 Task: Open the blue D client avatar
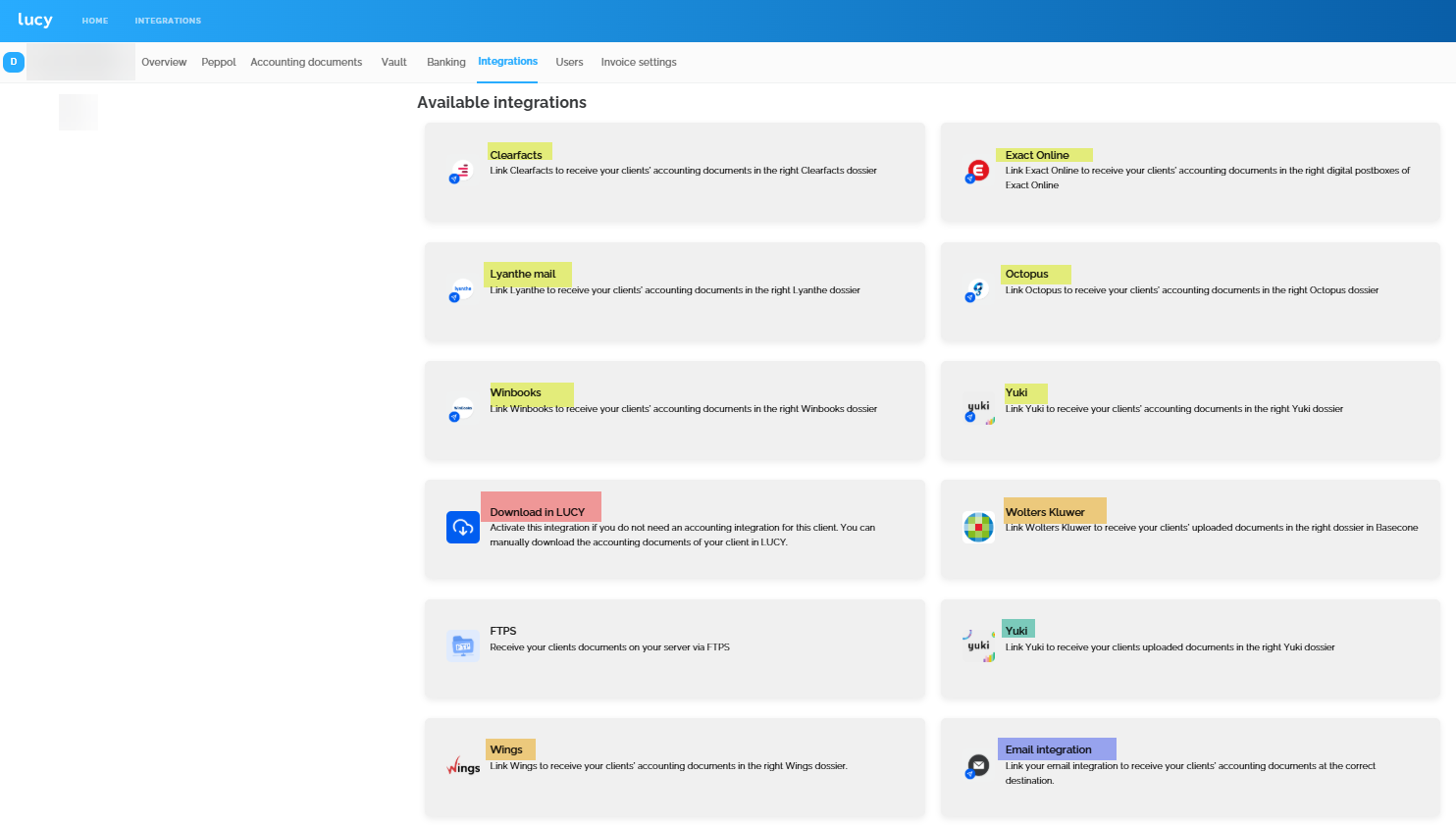[14, 62]
